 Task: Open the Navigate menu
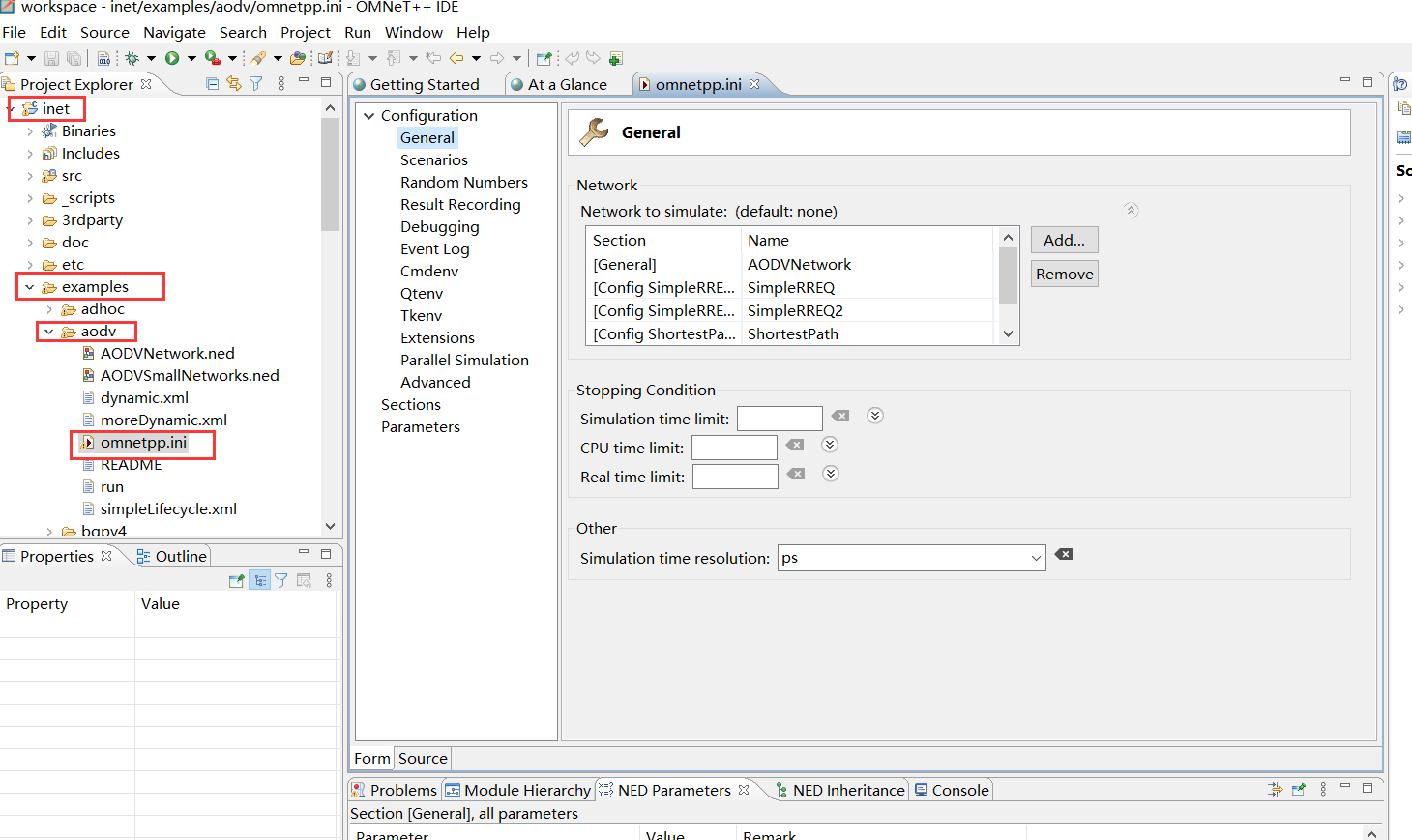174,32
